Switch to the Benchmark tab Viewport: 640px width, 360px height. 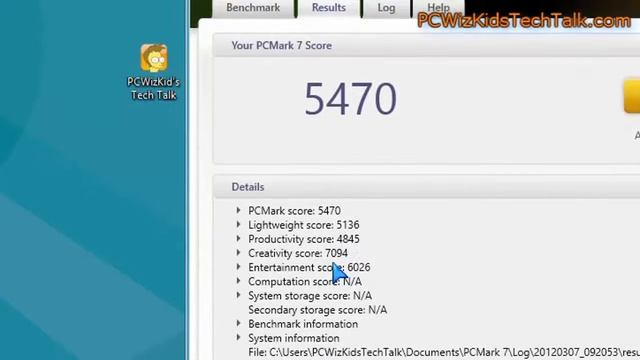click(253, 8)
